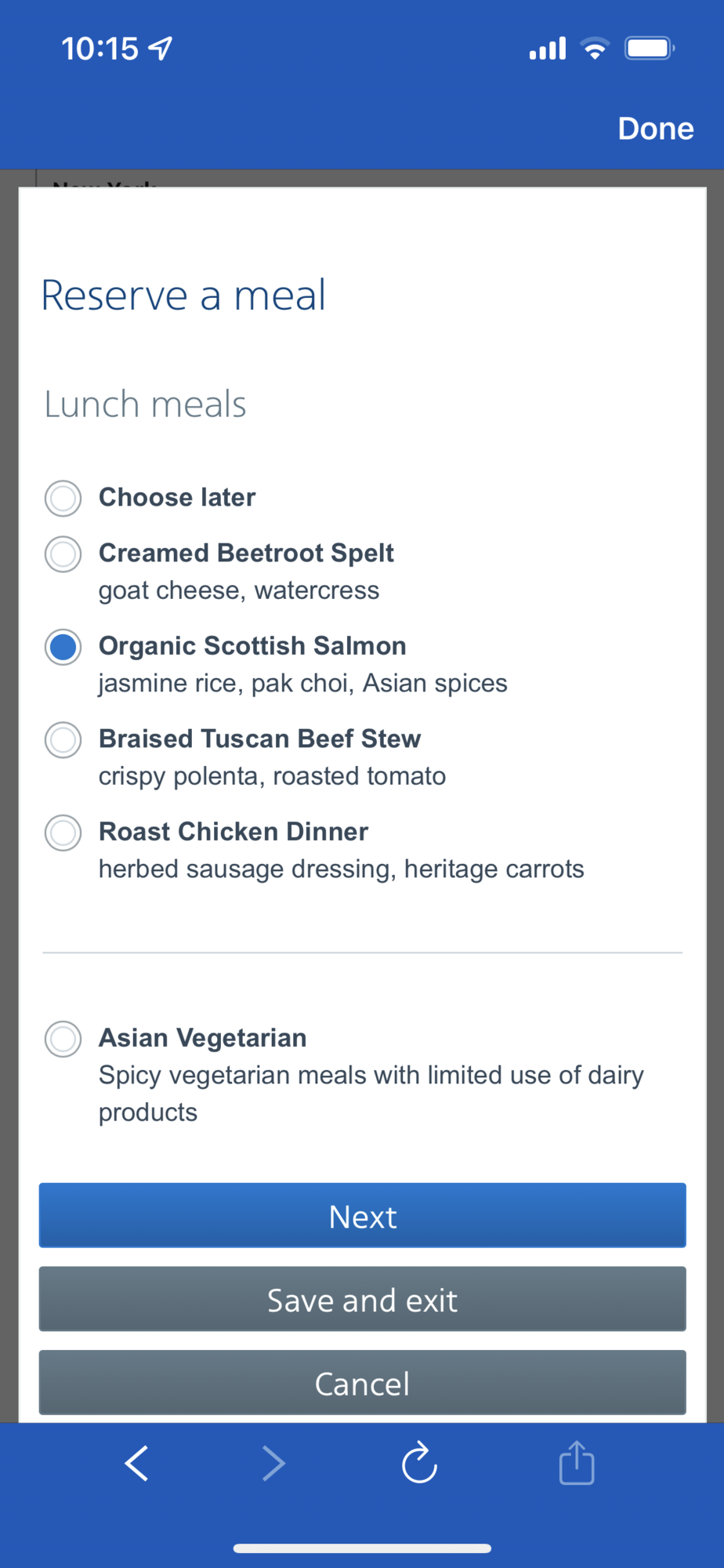This screenshot has height=1568, width=724.
Task: Select Organic Scottish Salmon radio button
Action: tap(63, 647)
